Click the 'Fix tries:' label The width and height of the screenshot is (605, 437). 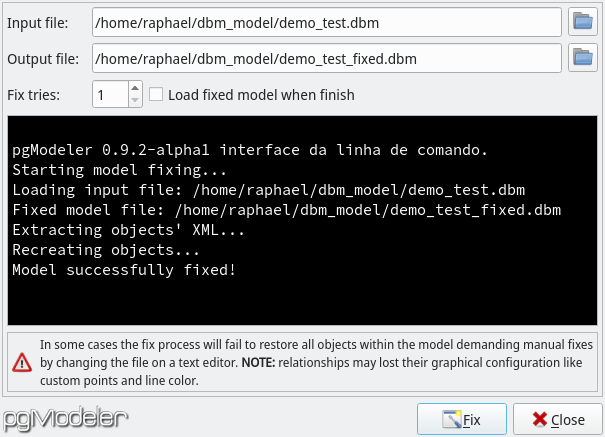click(34, 94)
